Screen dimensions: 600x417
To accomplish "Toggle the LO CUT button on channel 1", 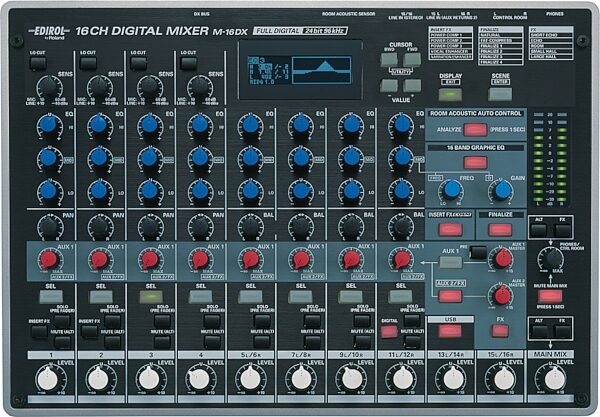I will (38, 64).
